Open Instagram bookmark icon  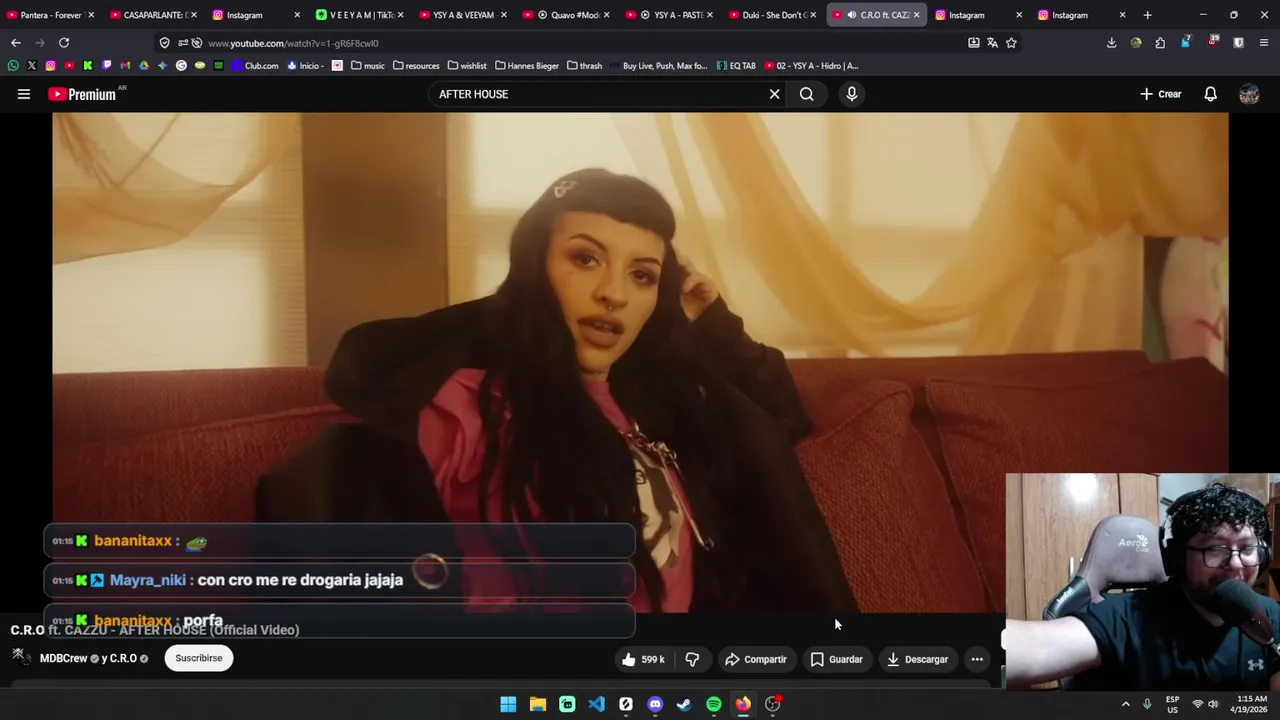(50, 66)
